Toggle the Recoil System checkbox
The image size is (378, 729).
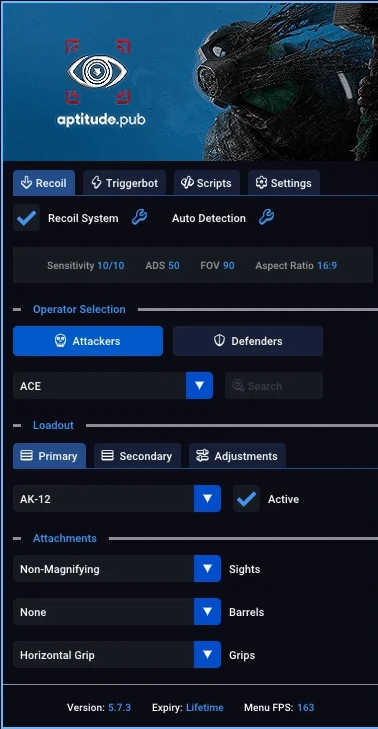27,218
